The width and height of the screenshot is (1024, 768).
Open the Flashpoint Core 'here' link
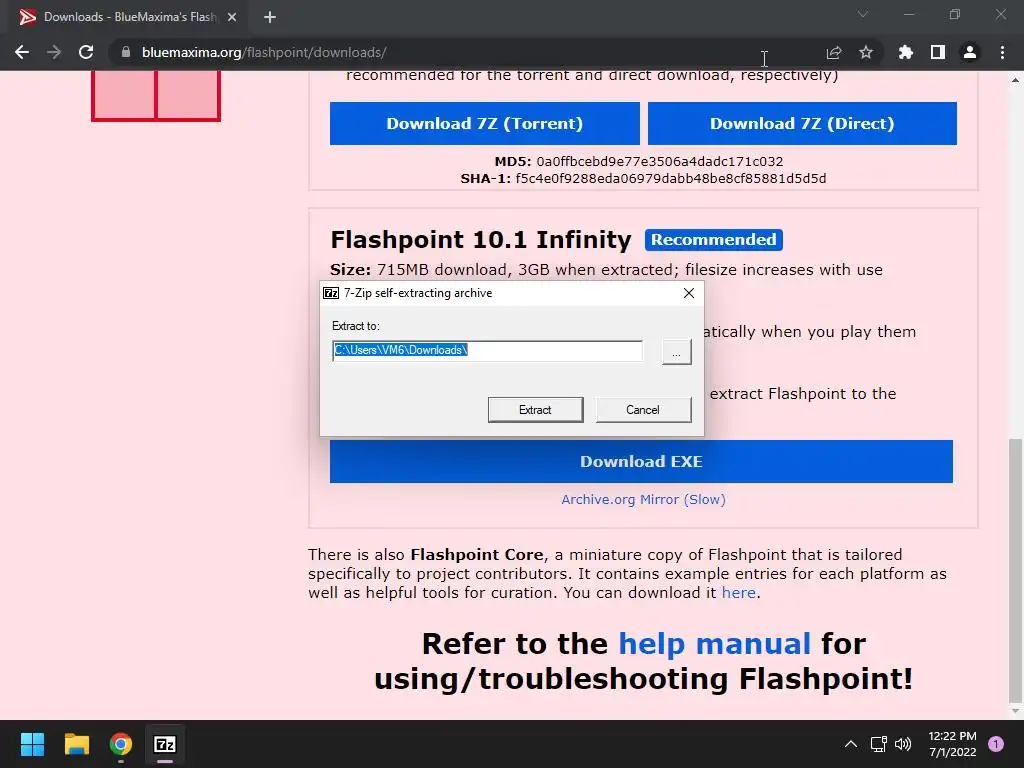(739, 593)
